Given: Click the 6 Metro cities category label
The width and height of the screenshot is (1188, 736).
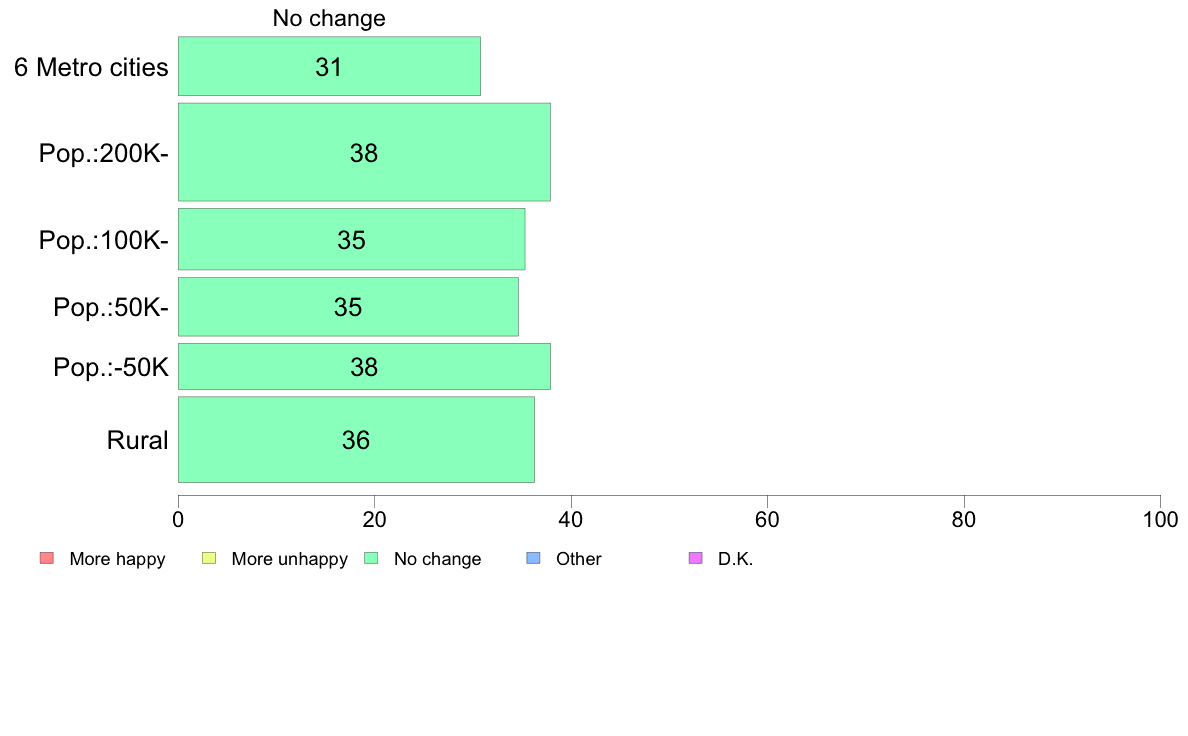Looking at the screenshot, I should pyautogui.click(x=91, y=67).
